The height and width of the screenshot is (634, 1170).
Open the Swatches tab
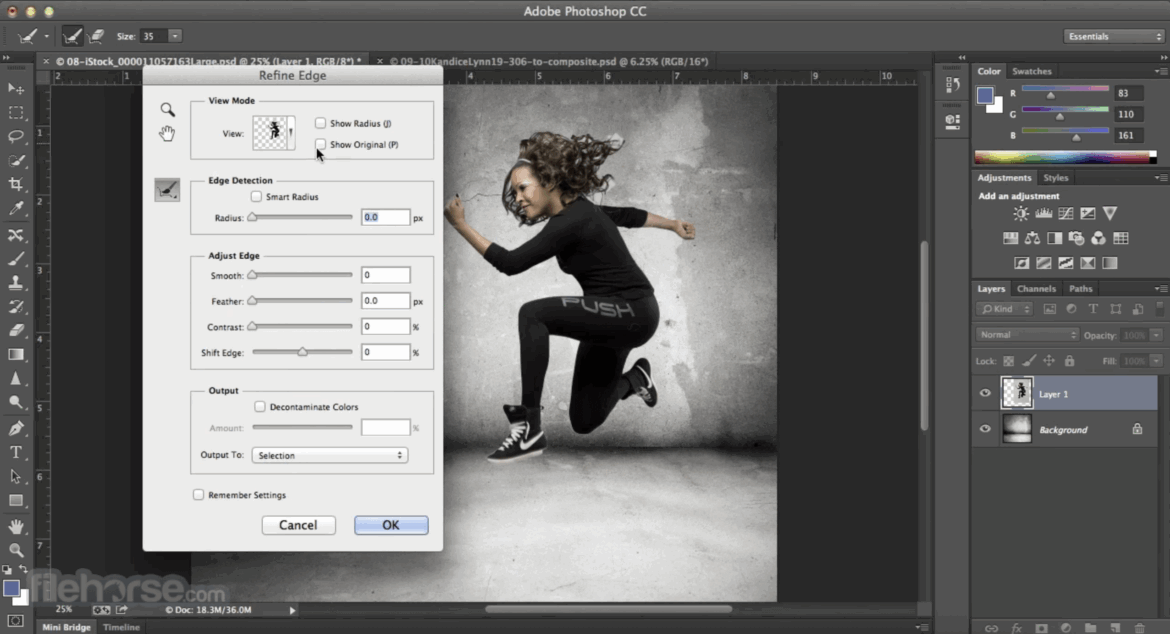point(1031,71)
